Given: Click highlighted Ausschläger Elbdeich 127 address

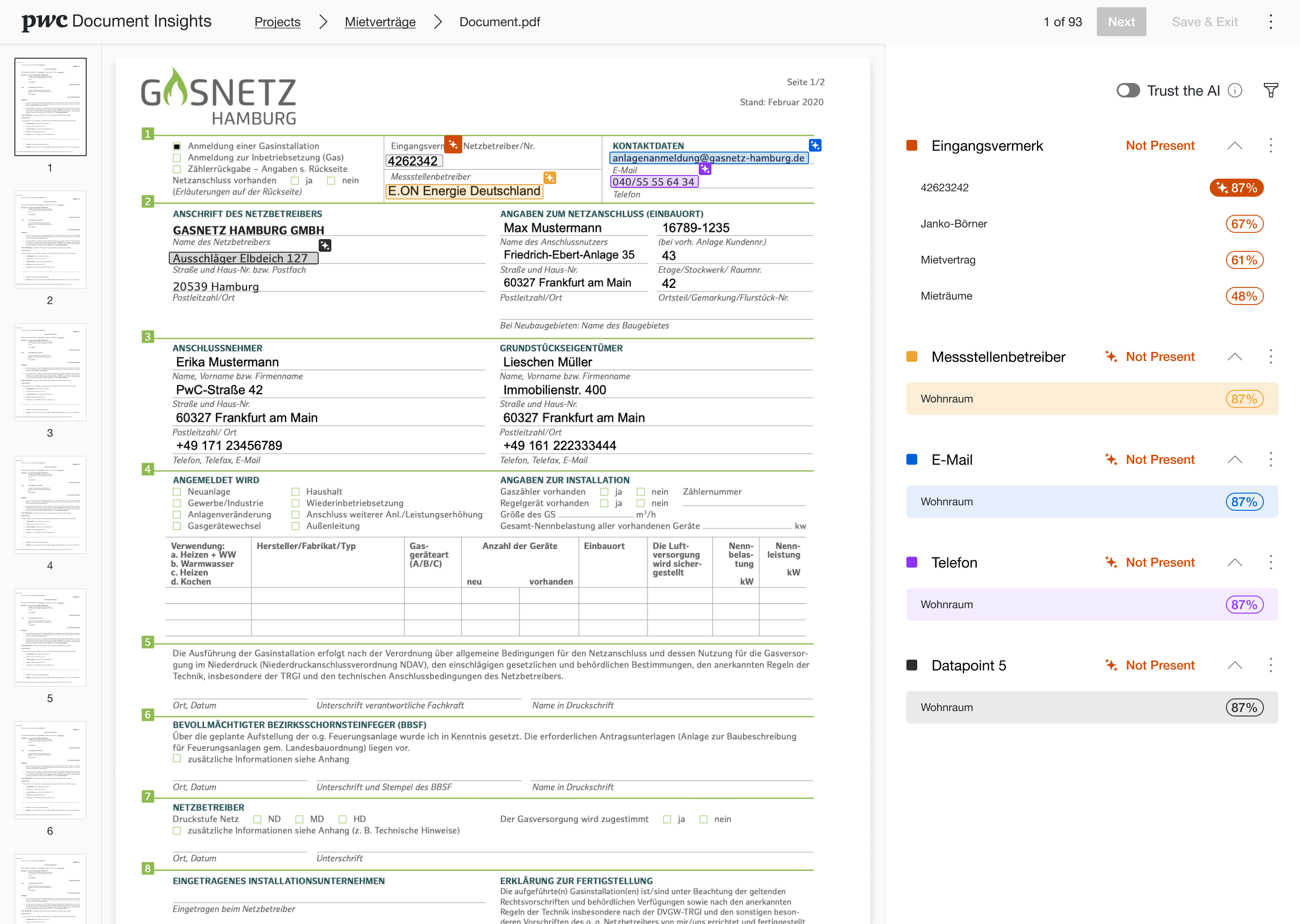Looking at the screenshot, I should click(243, 259).
